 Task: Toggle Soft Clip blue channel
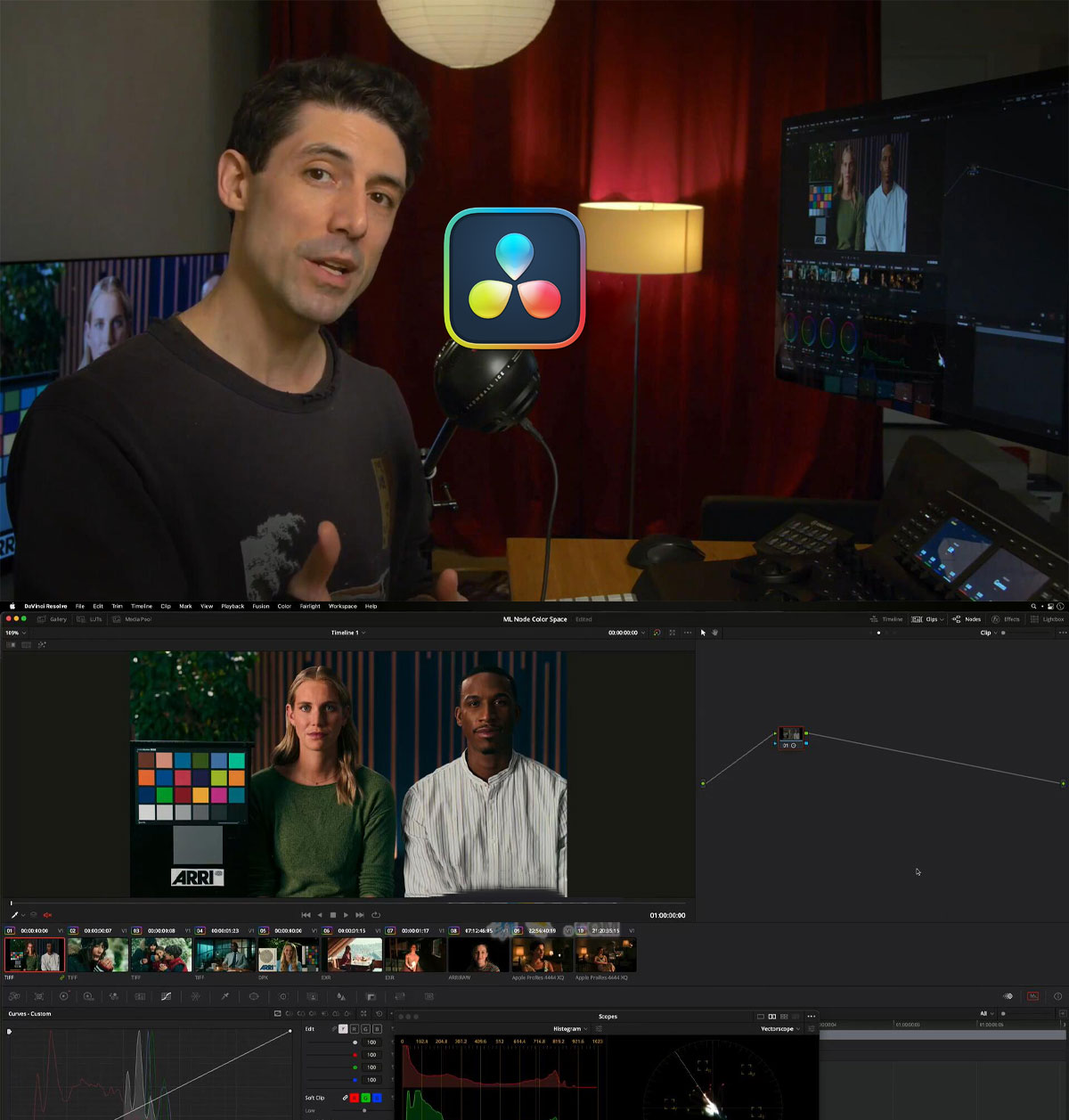pos(377,1098)
